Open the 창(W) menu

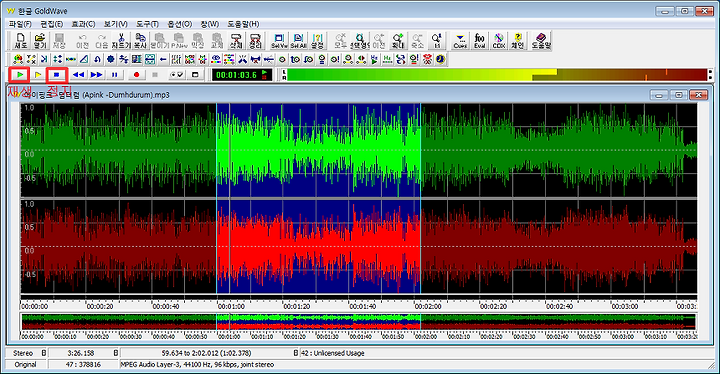209,24
